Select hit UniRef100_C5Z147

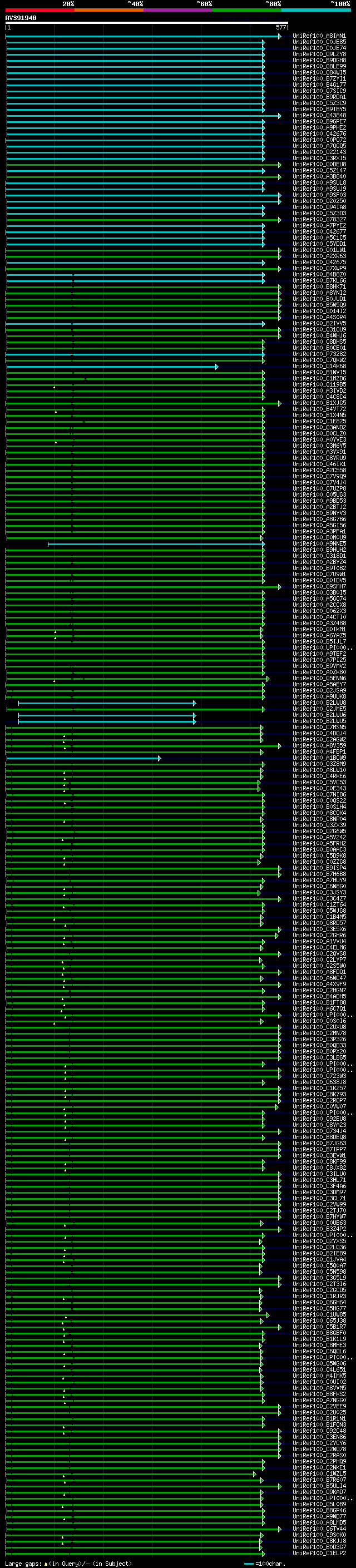pos(319,170)
